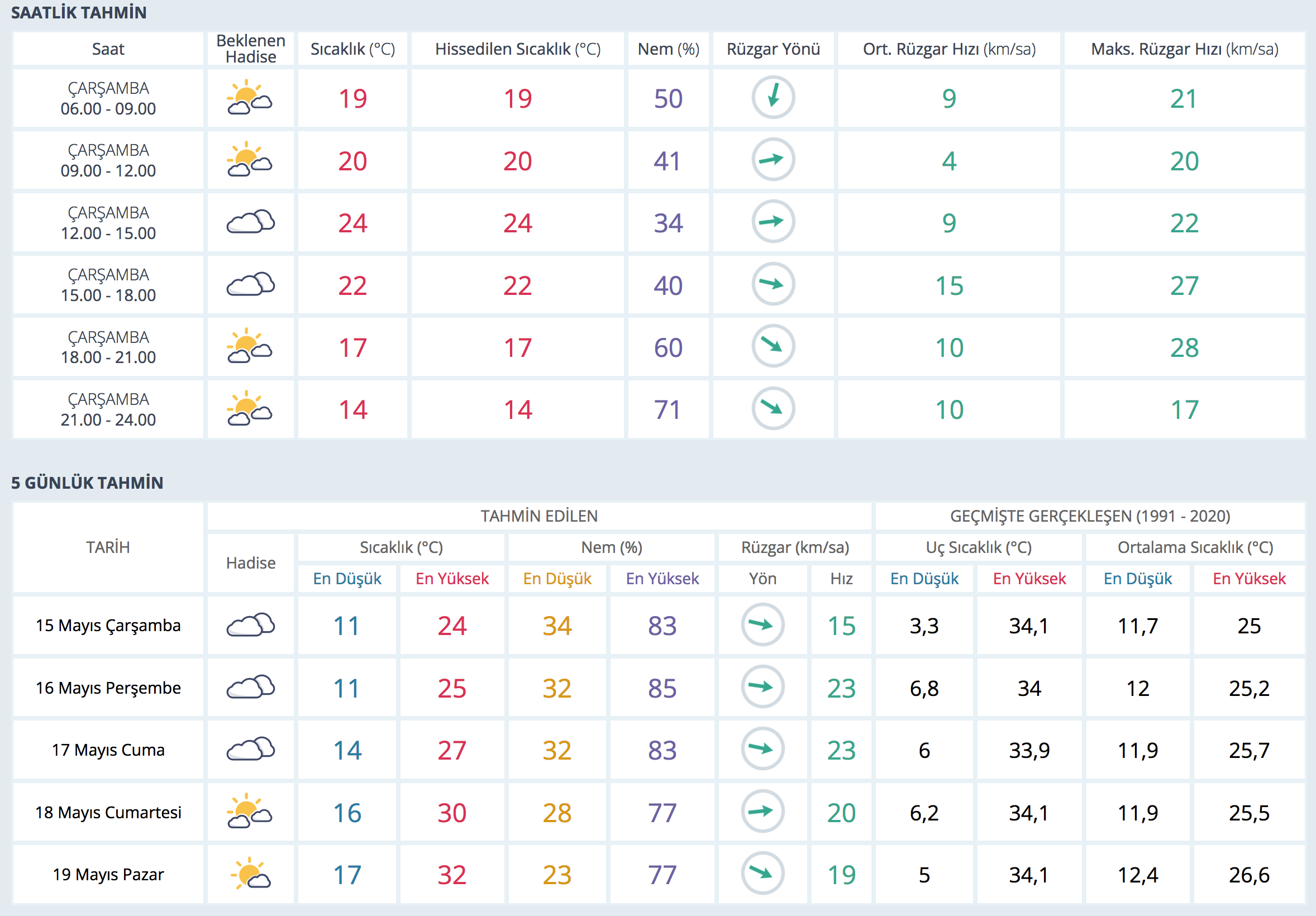This screenshot has width=1316, height=916.
Task: Click the 5 GÜNLÜK TAHMİN section heading
Action: 87,483
